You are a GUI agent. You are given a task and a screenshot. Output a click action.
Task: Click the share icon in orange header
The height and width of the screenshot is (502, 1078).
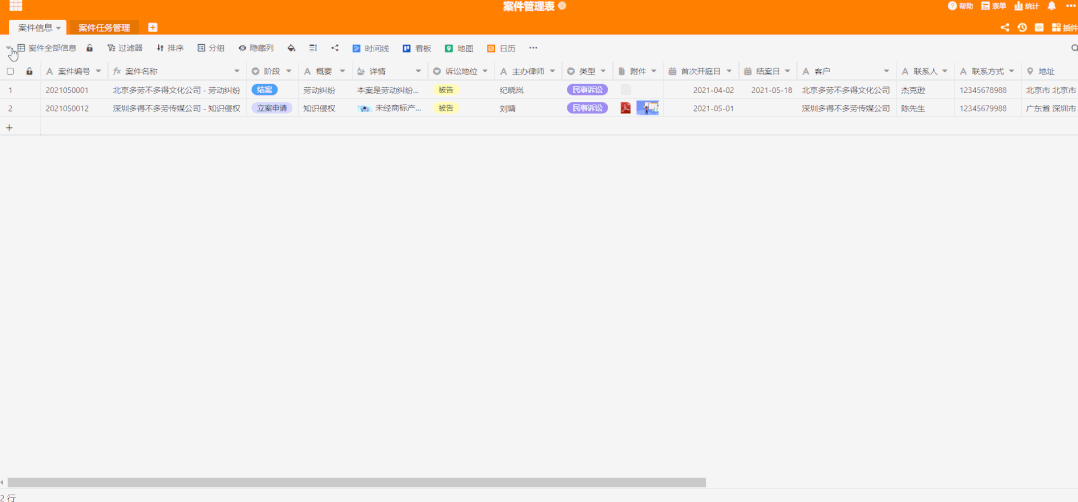click(1005, 28)
